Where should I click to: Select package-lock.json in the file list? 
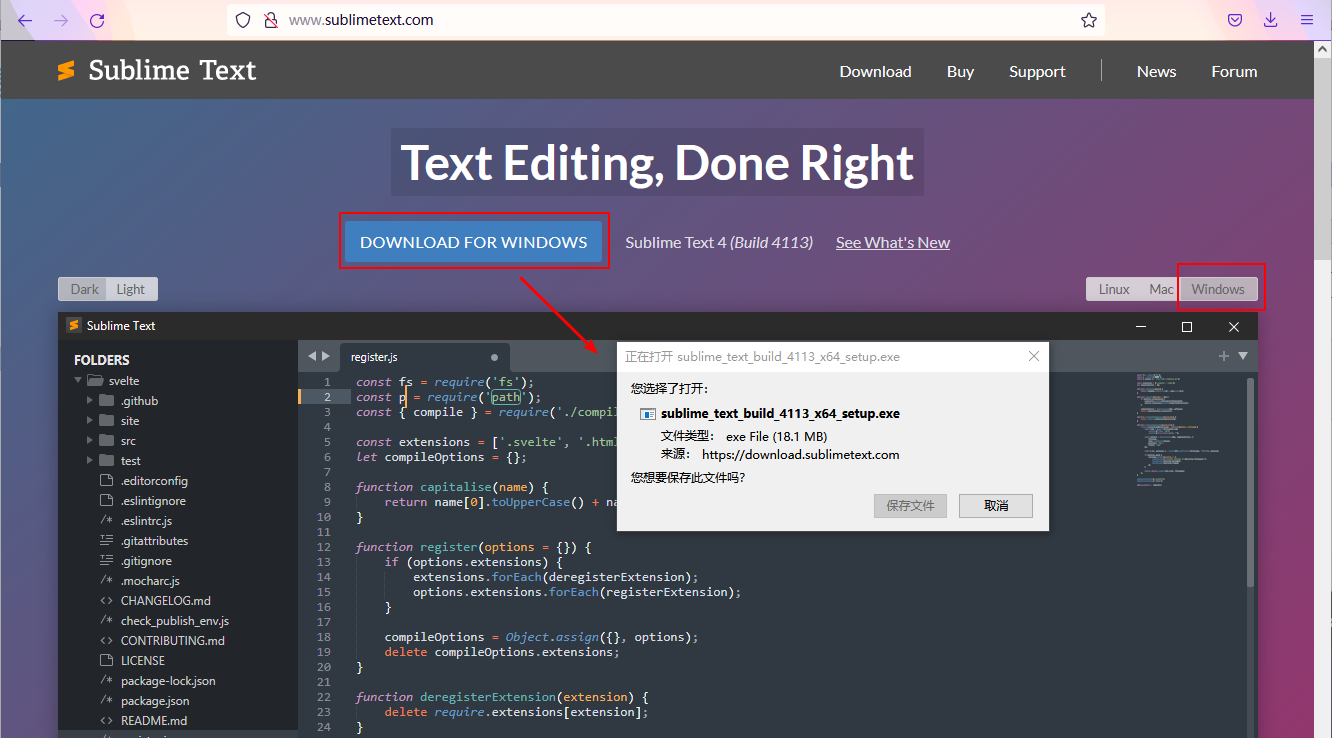coord(168,681)
